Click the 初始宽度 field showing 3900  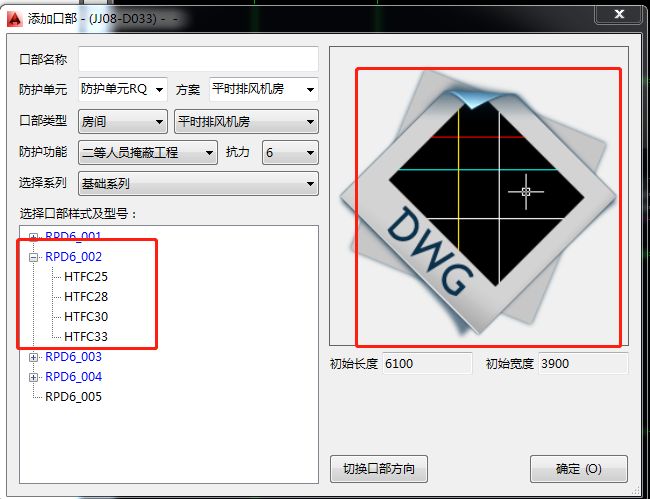(583, 364)
